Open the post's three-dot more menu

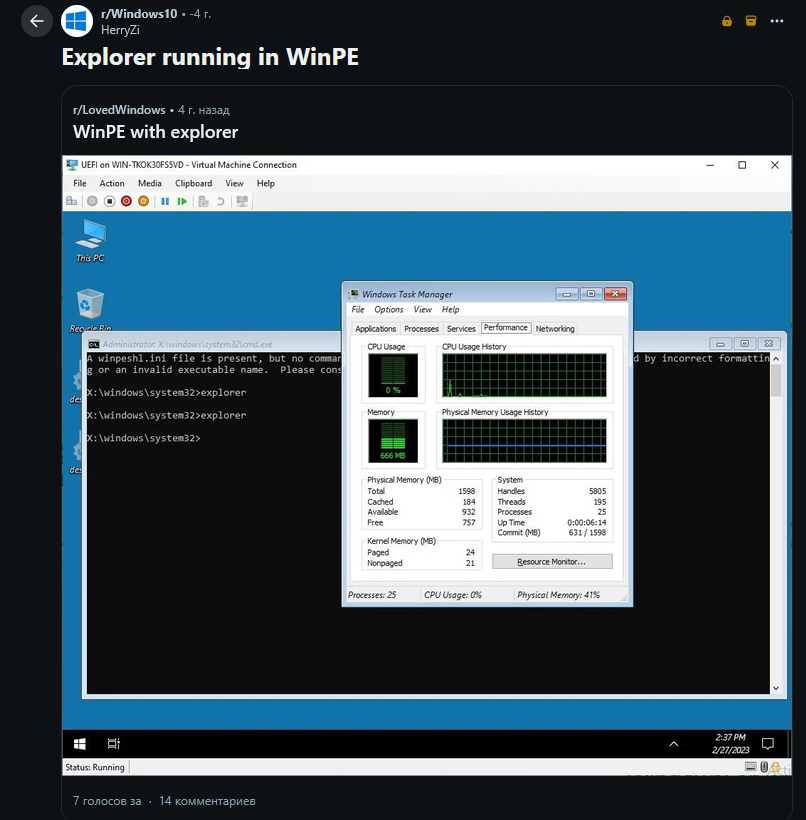point(777,21)
